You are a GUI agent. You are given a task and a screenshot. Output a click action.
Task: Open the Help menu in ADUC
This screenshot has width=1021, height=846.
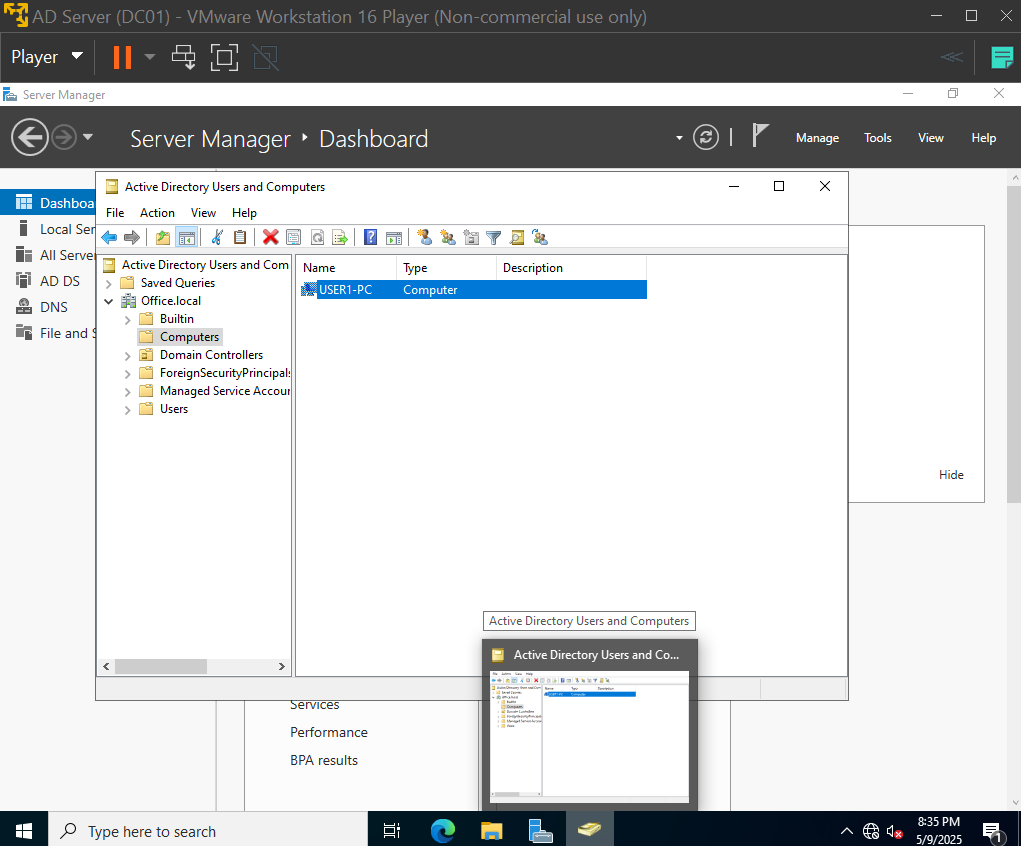point(244,213)
